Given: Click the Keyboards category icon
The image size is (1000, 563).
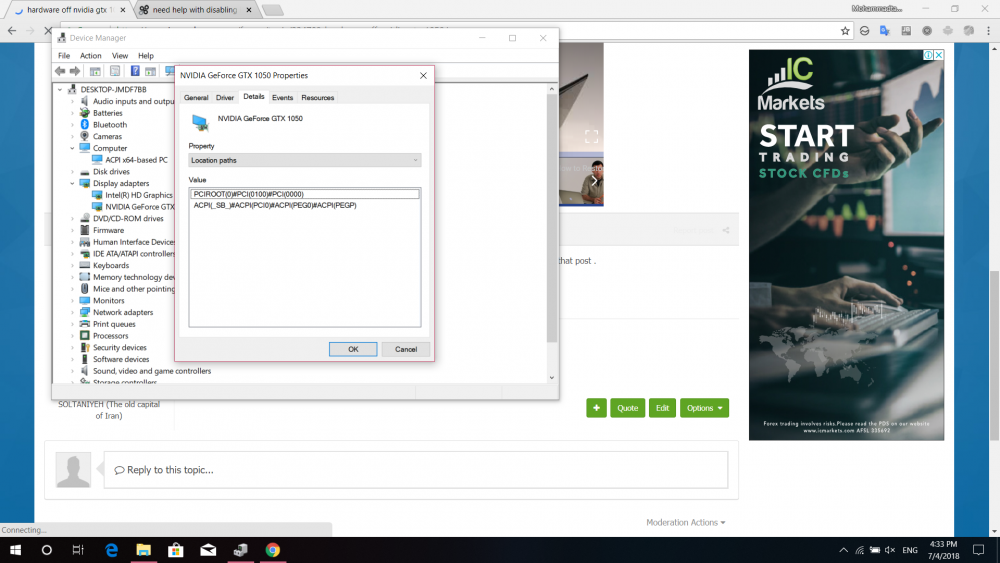Looking at the screenshot, I should [x=84, y=265].
